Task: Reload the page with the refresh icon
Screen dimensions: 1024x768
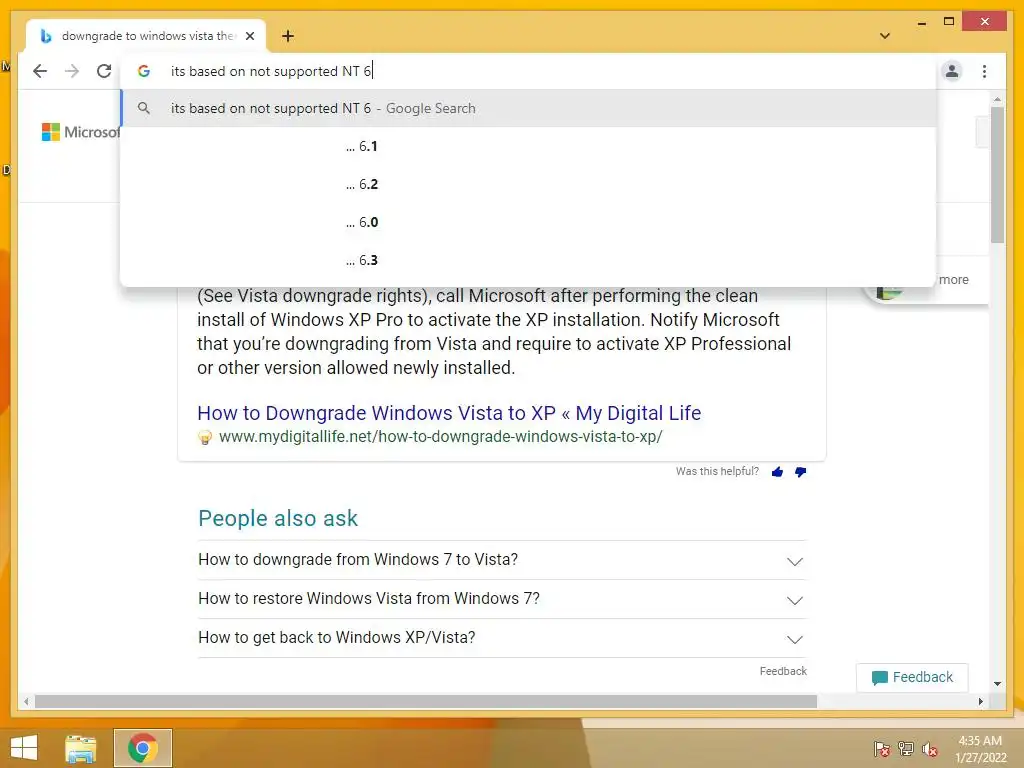Action: (104, 71)
